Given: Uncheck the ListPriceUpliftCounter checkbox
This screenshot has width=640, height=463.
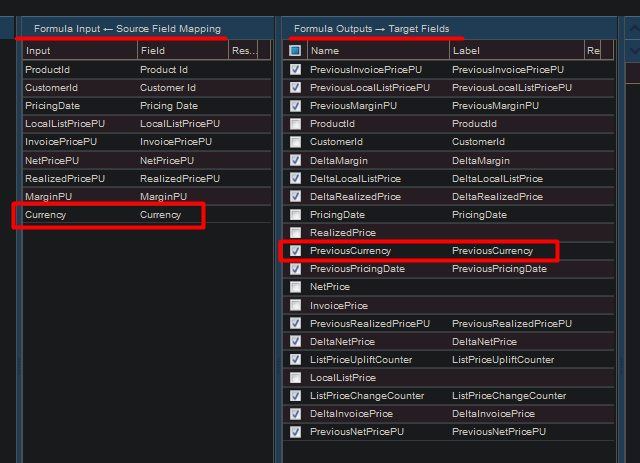Looking at the screenshot, I should 295,360.
